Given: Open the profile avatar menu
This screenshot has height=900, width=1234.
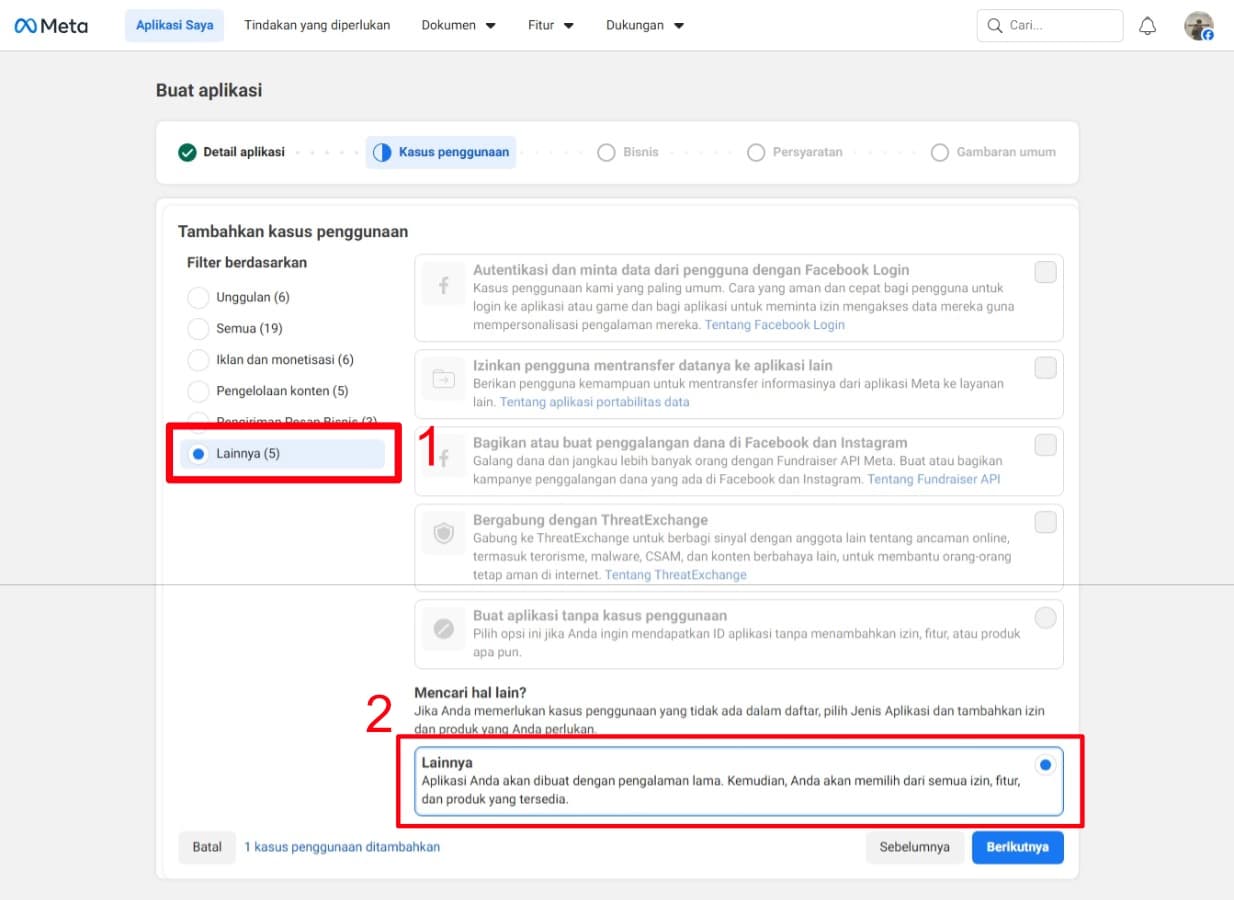Looking at the screenshot, I should tap(1198, 26).
